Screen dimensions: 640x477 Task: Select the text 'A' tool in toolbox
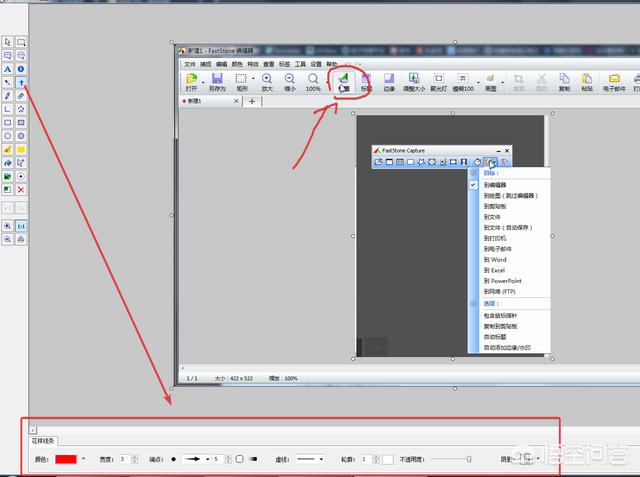point(8,69)
